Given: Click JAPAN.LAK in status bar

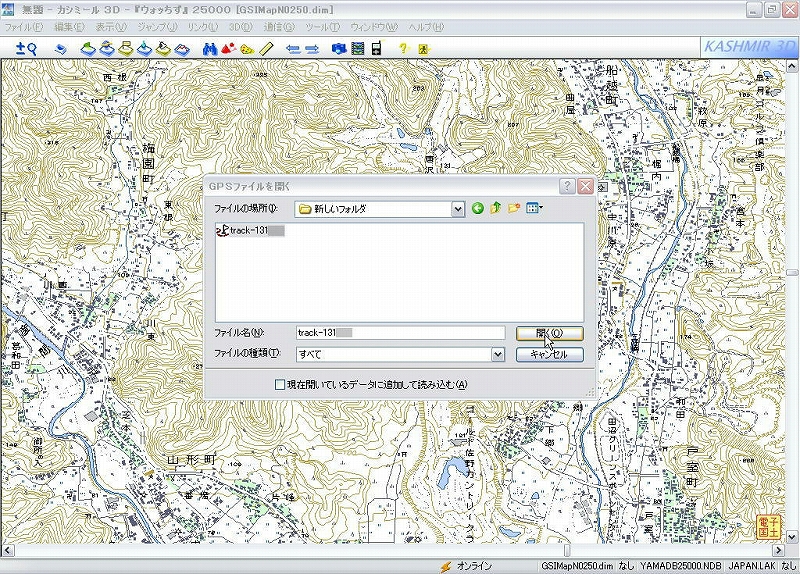Looking at the screenshot, I should click(752, 566).
